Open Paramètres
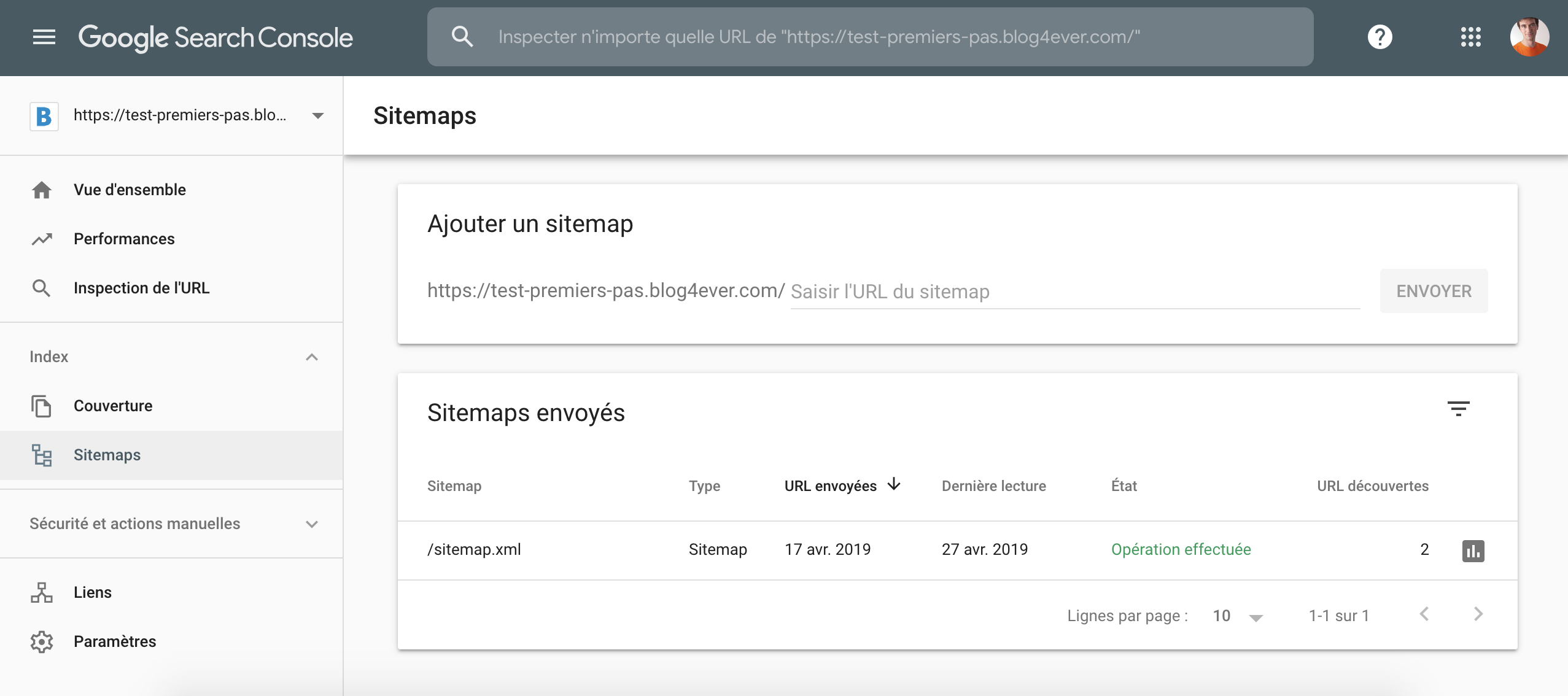The image size is (1568, 696). pyautogui.click(x=115, y=641)
